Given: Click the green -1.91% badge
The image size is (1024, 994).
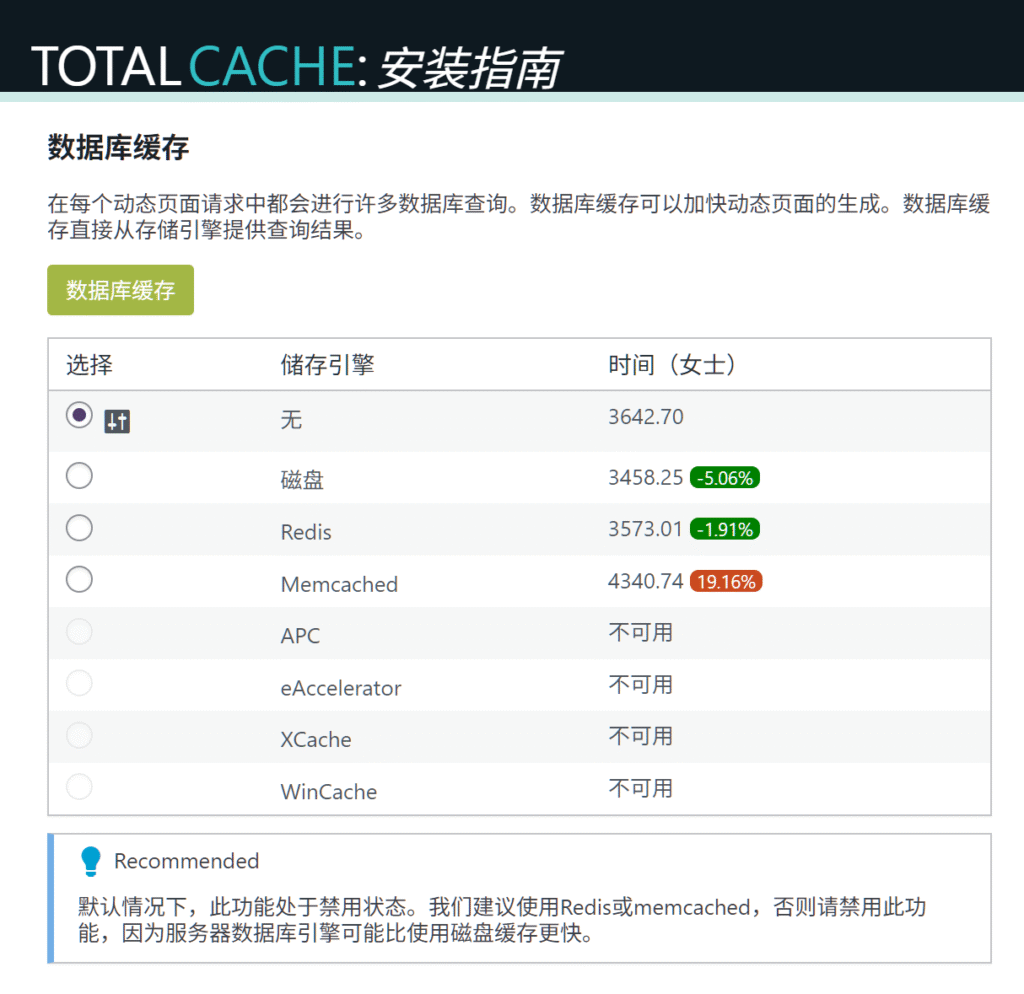Looking at the screenshot, I should 725,530.
